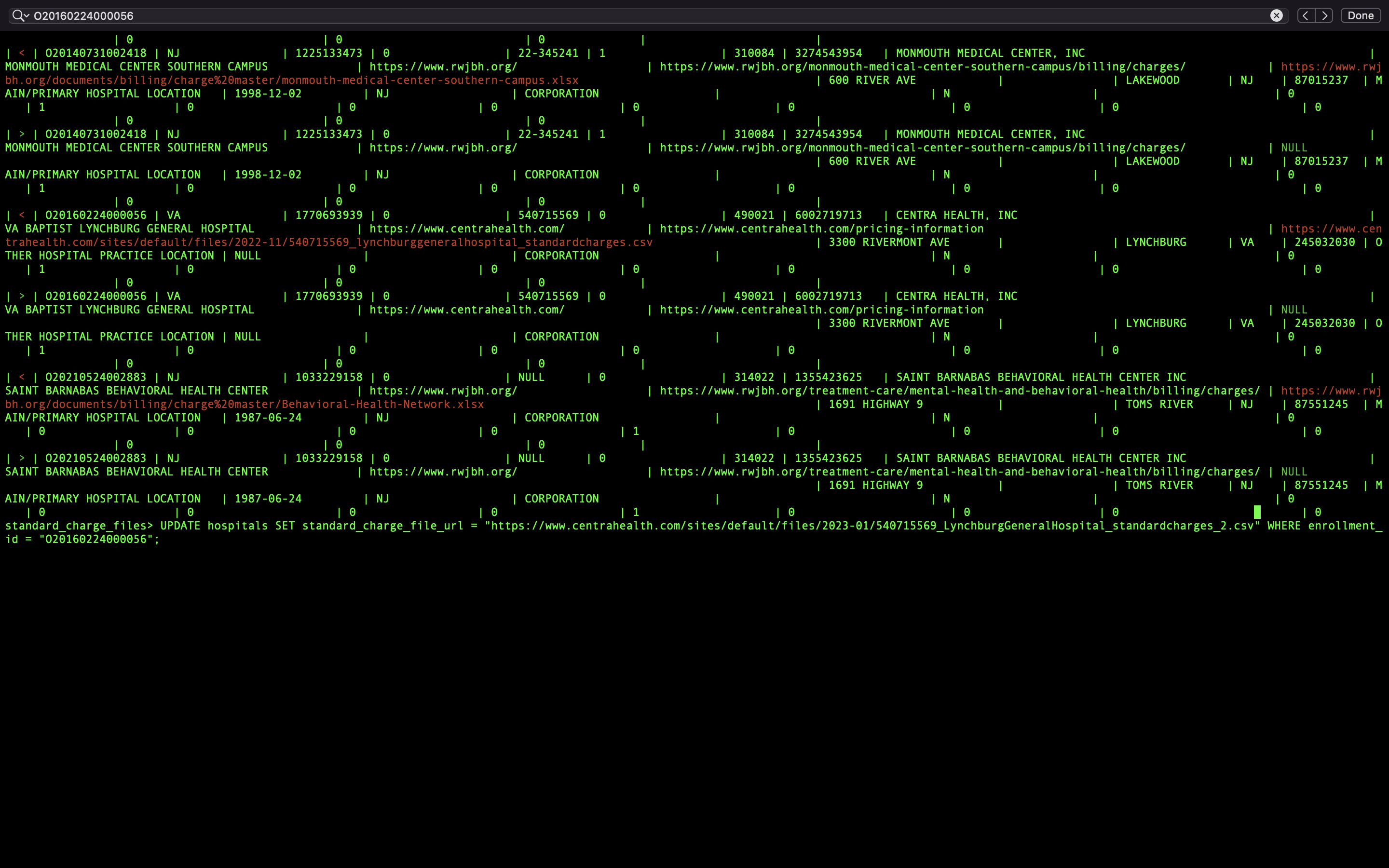The width and height of the screenshot is (1389, 868).
Task: Click the first VA BAPTIST LYNCHBURG GENERAL HOSPITAL name
Action: click(x=130, y=229)
